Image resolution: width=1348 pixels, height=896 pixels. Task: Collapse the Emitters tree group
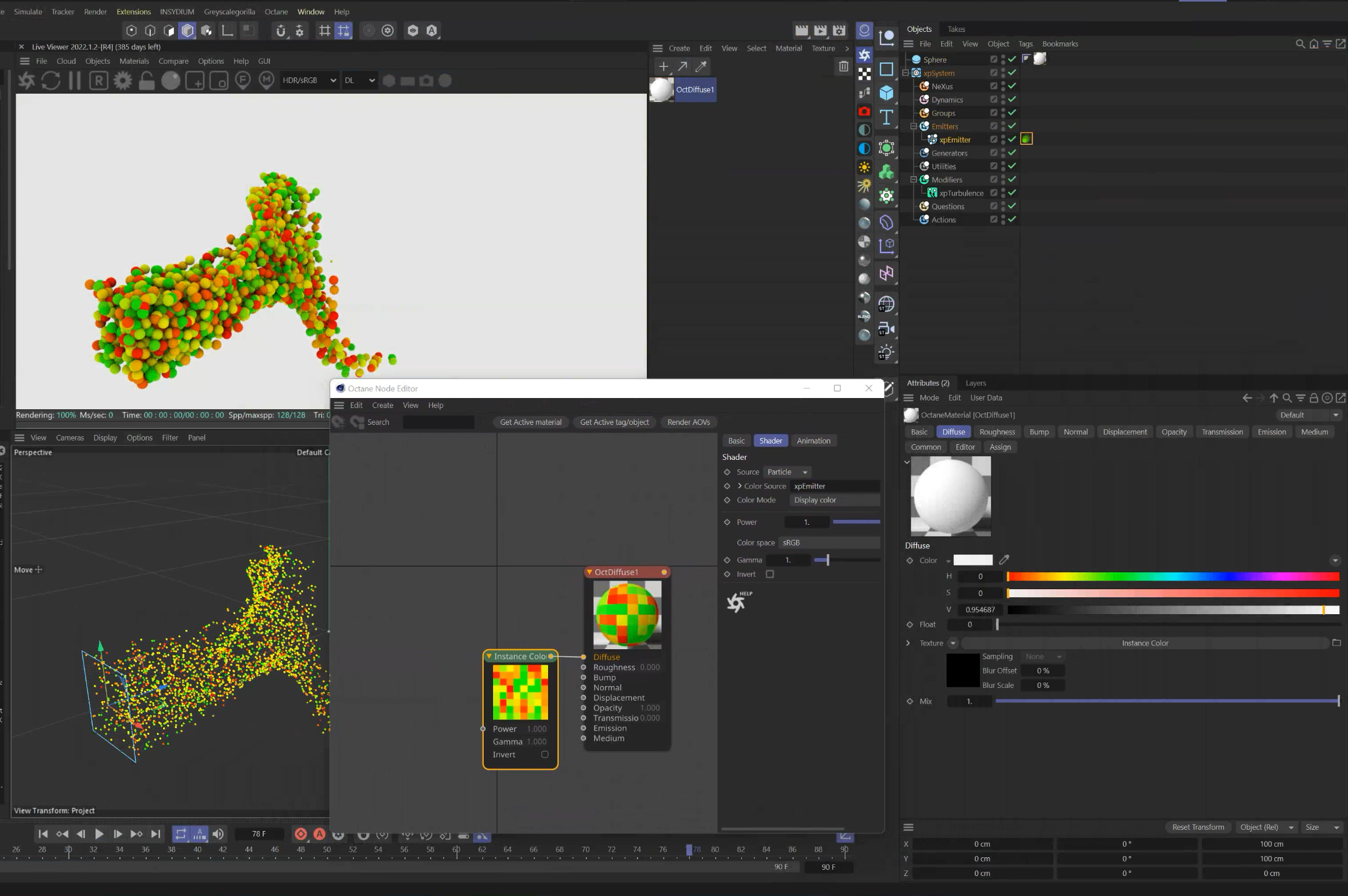(914, 126)
